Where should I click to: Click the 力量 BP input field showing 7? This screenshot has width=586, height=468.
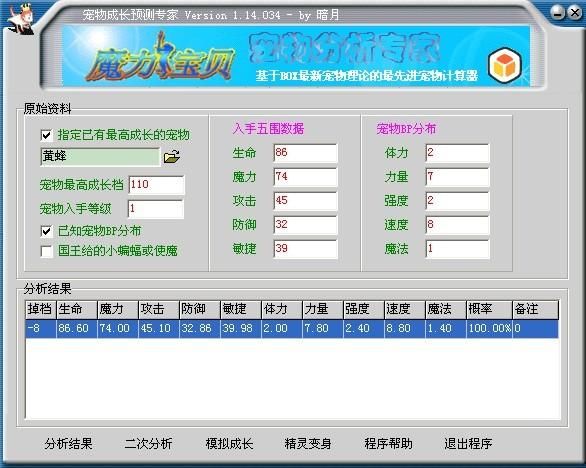pyautogui.click(x=457, y=177)
